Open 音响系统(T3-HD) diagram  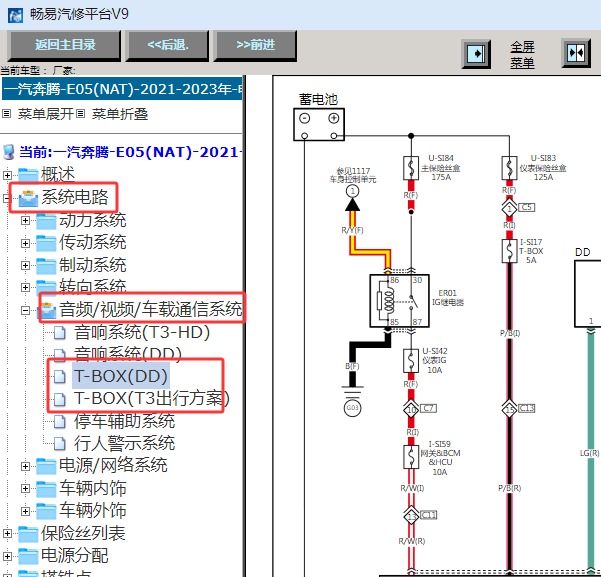142,332
